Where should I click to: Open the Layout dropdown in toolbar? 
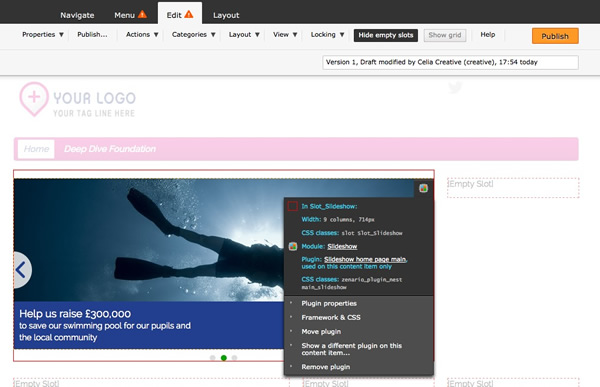(244, 34)
